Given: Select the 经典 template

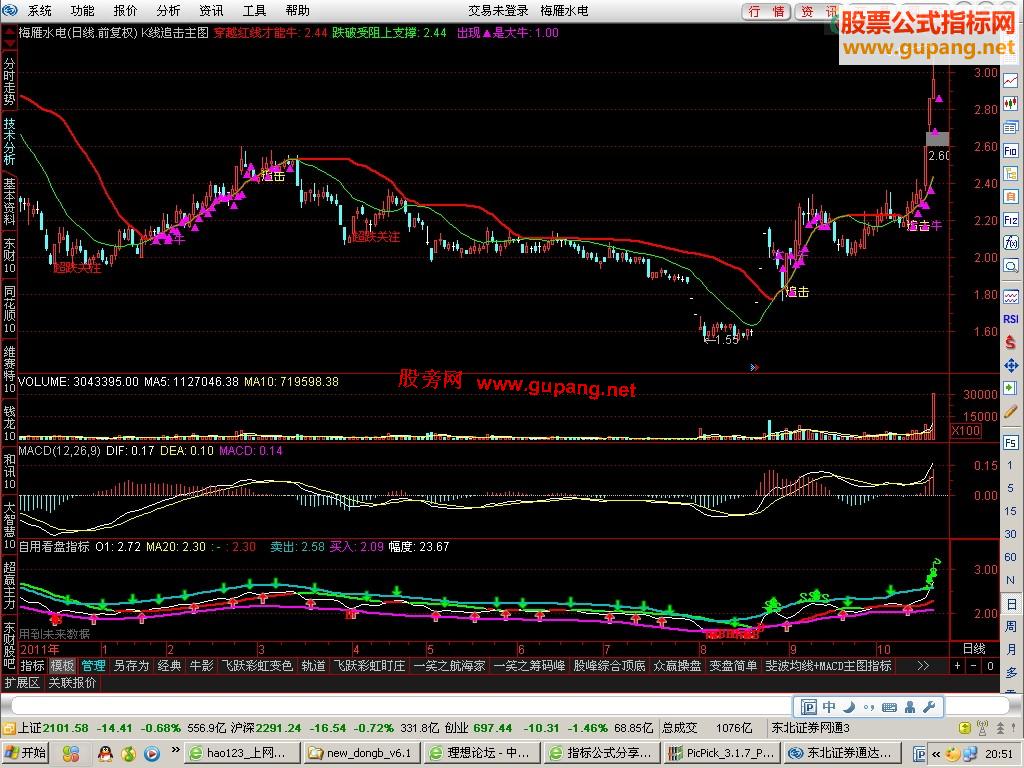Looking at the screenshot, I should coord(169,665).
